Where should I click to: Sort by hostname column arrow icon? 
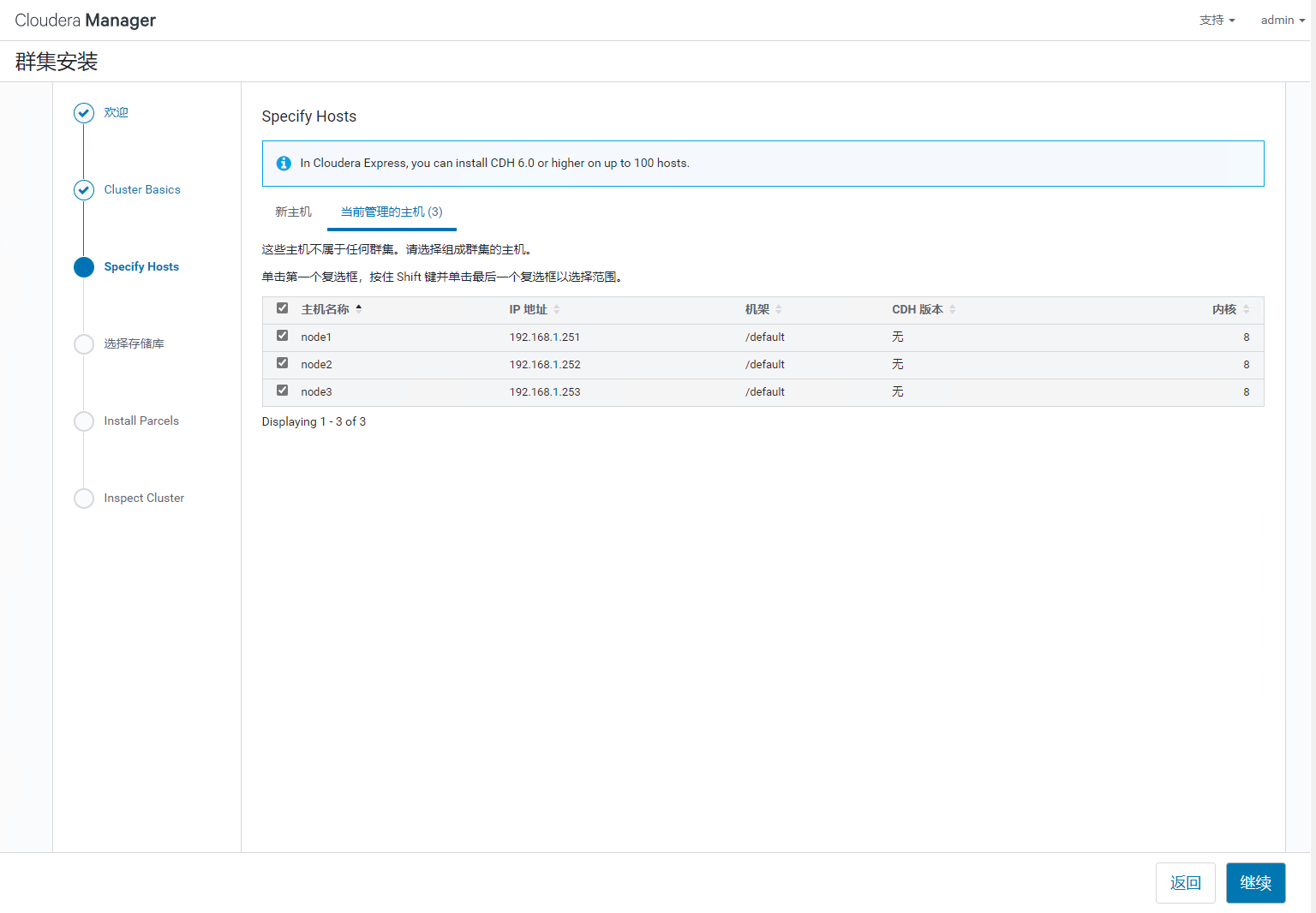click(x=359, y=308)
